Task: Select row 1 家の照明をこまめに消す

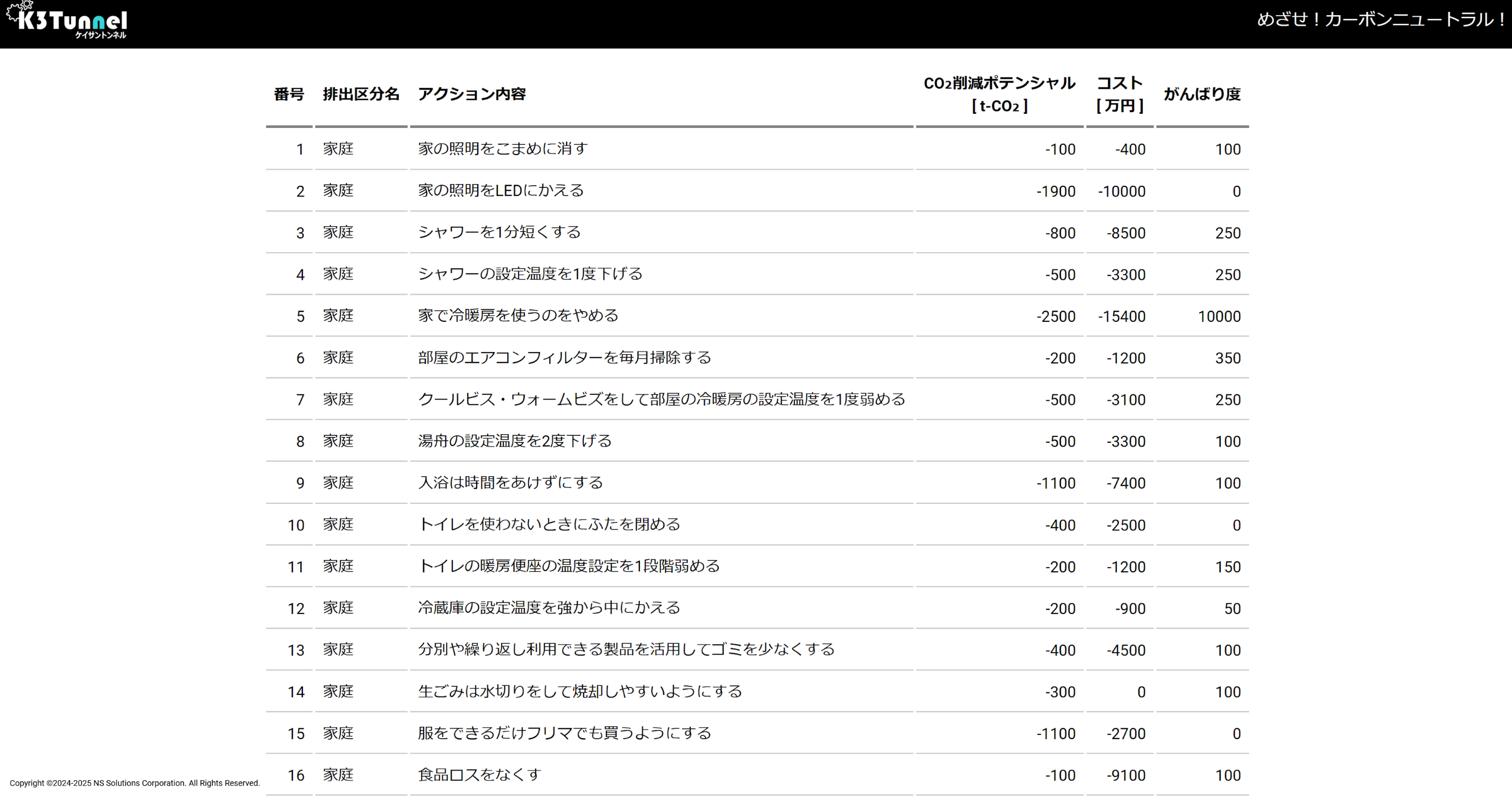Action: 502,149
